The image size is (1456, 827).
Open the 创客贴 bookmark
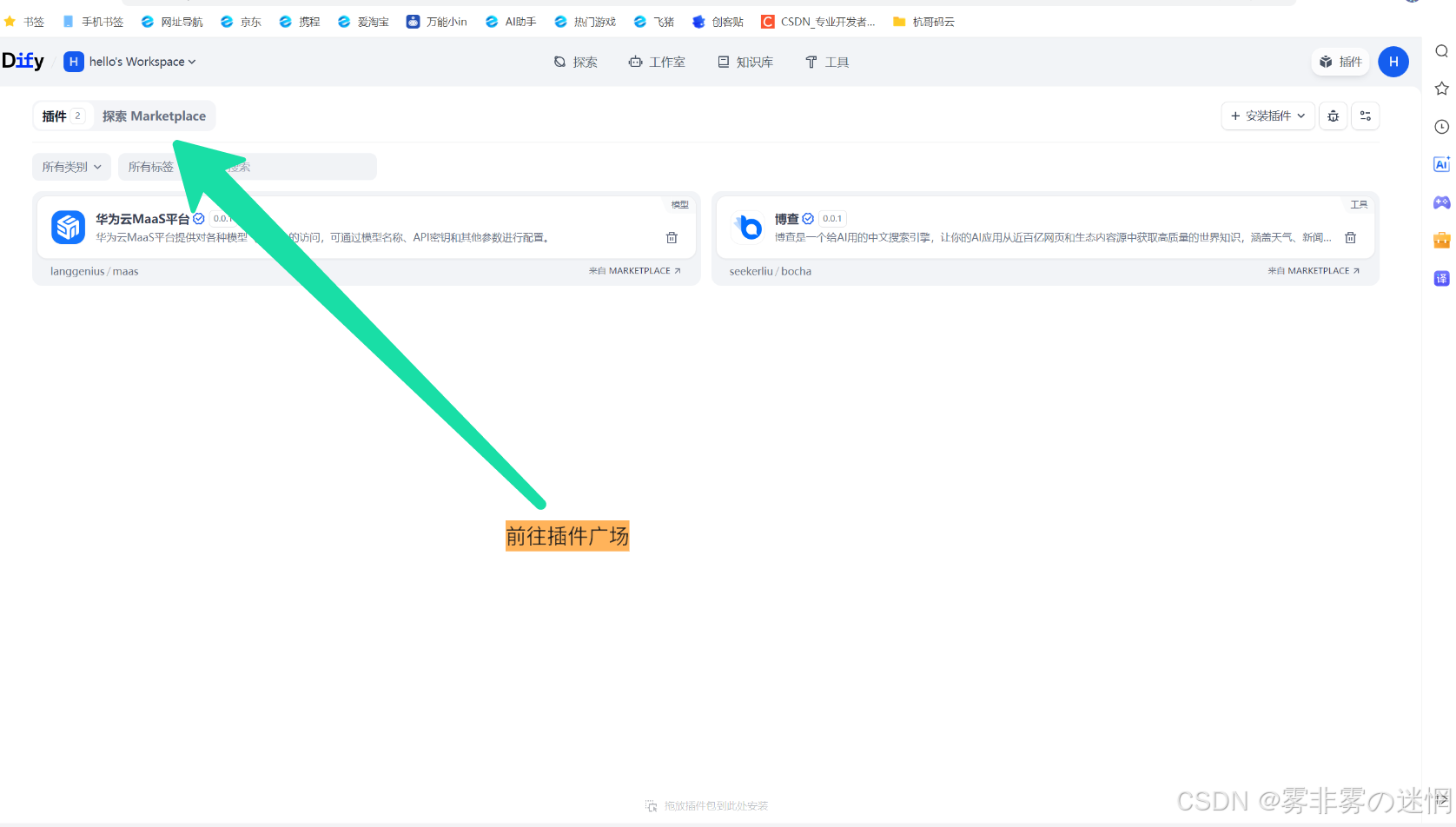[x=718, y=22]
